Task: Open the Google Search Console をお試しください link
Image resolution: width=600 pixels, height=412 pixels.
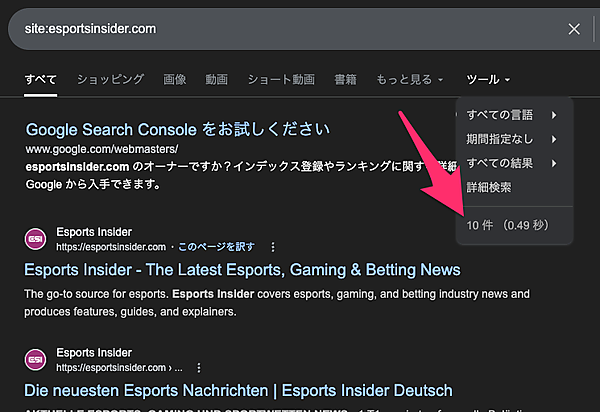Action: point(178,130)
